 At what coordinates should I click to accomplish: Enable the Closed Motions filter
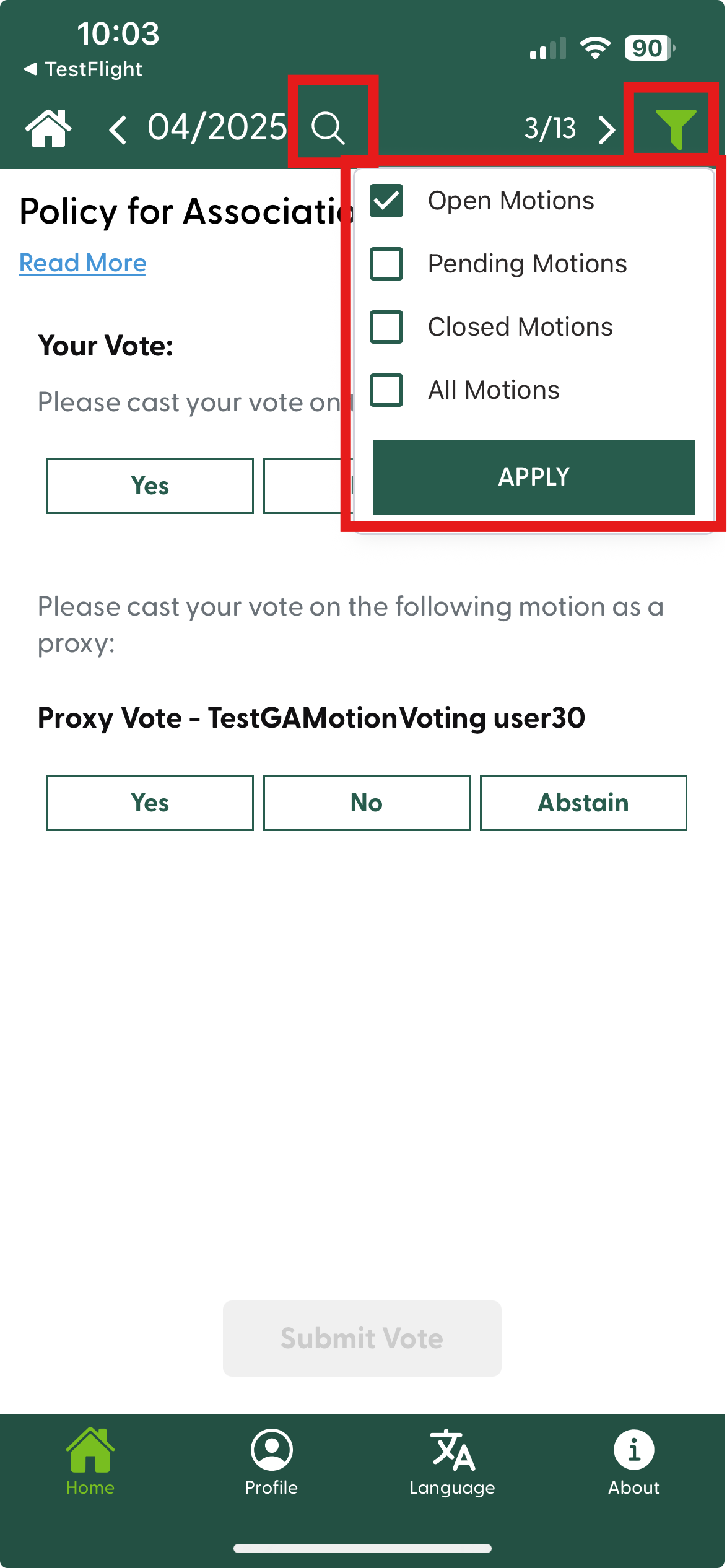386,327
